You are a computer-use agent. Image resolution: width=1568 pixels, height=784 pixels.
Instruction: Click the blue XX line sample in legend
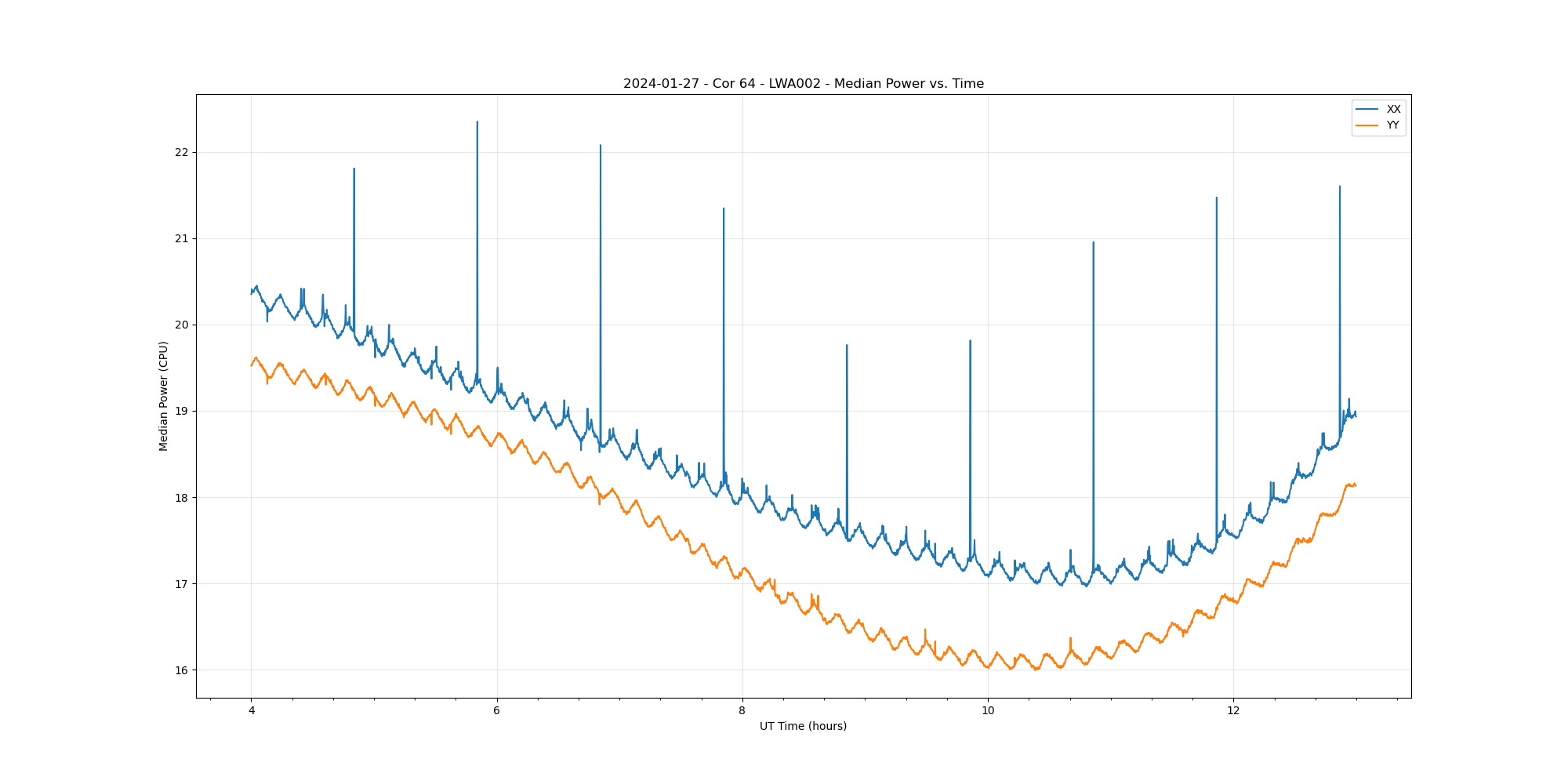(1367, 109)
